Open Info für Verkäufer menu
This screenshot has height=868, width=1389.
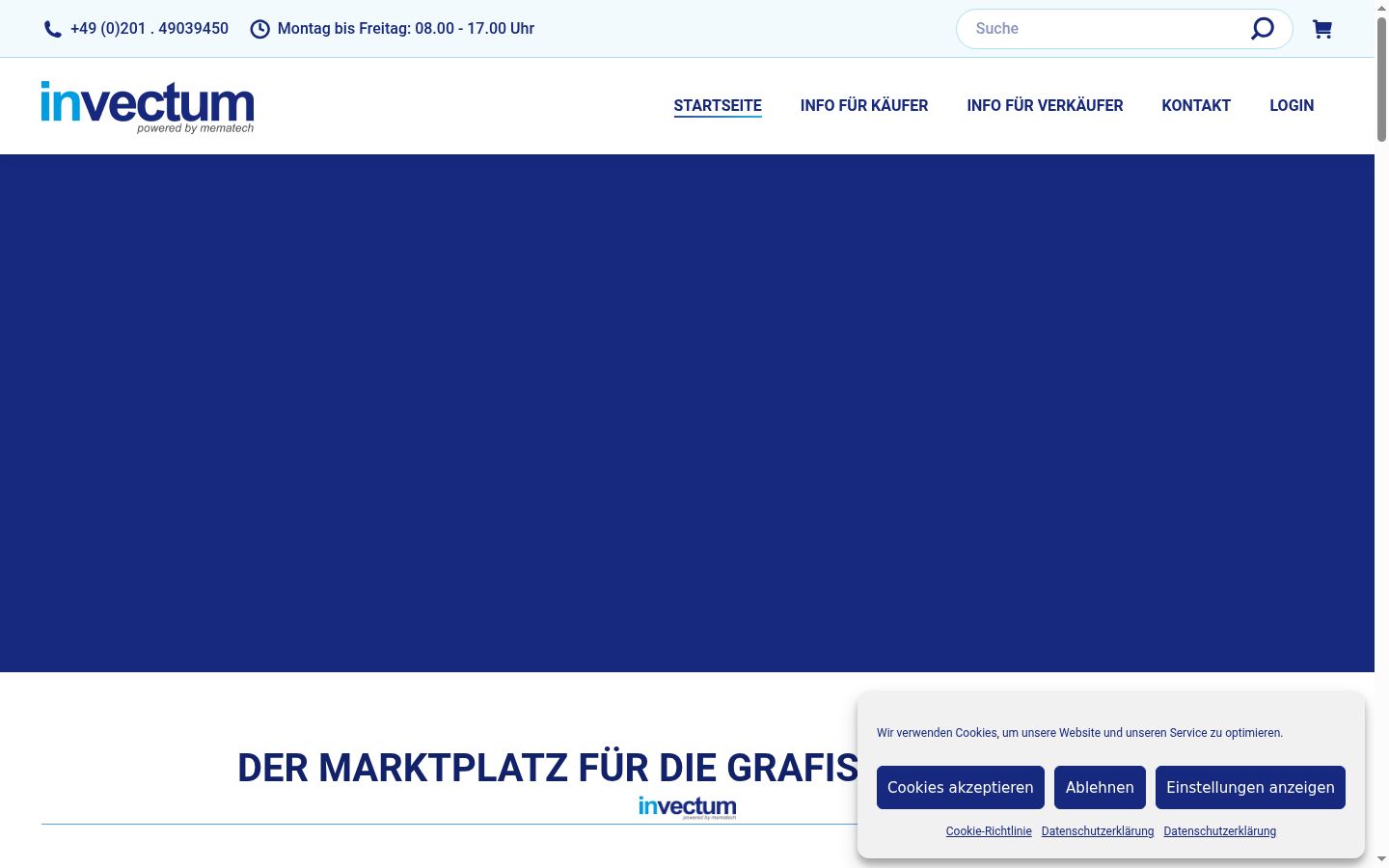(x=1045, y=106)
